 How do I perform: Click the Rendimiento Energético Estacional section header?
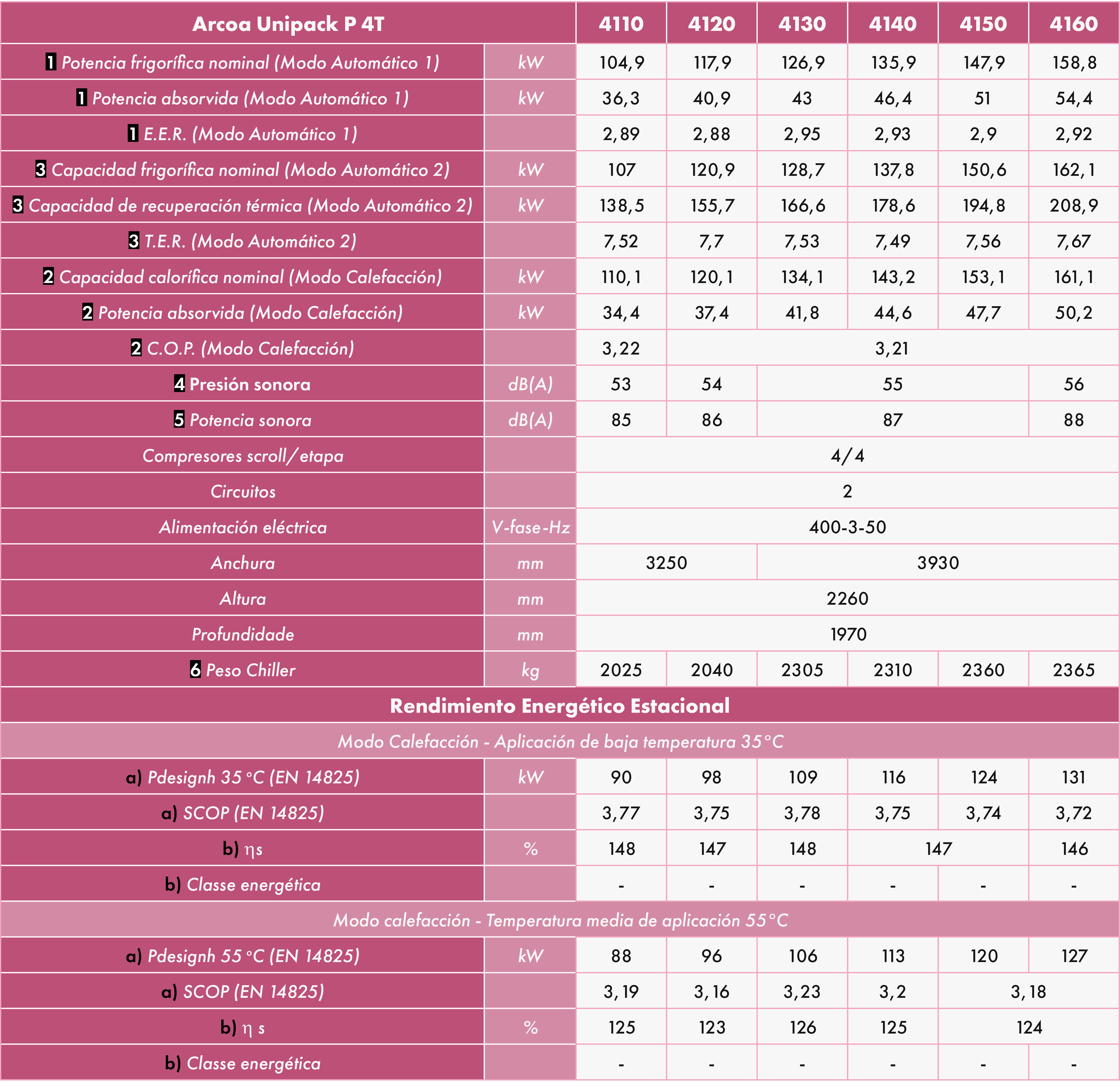tap(560, 706)
